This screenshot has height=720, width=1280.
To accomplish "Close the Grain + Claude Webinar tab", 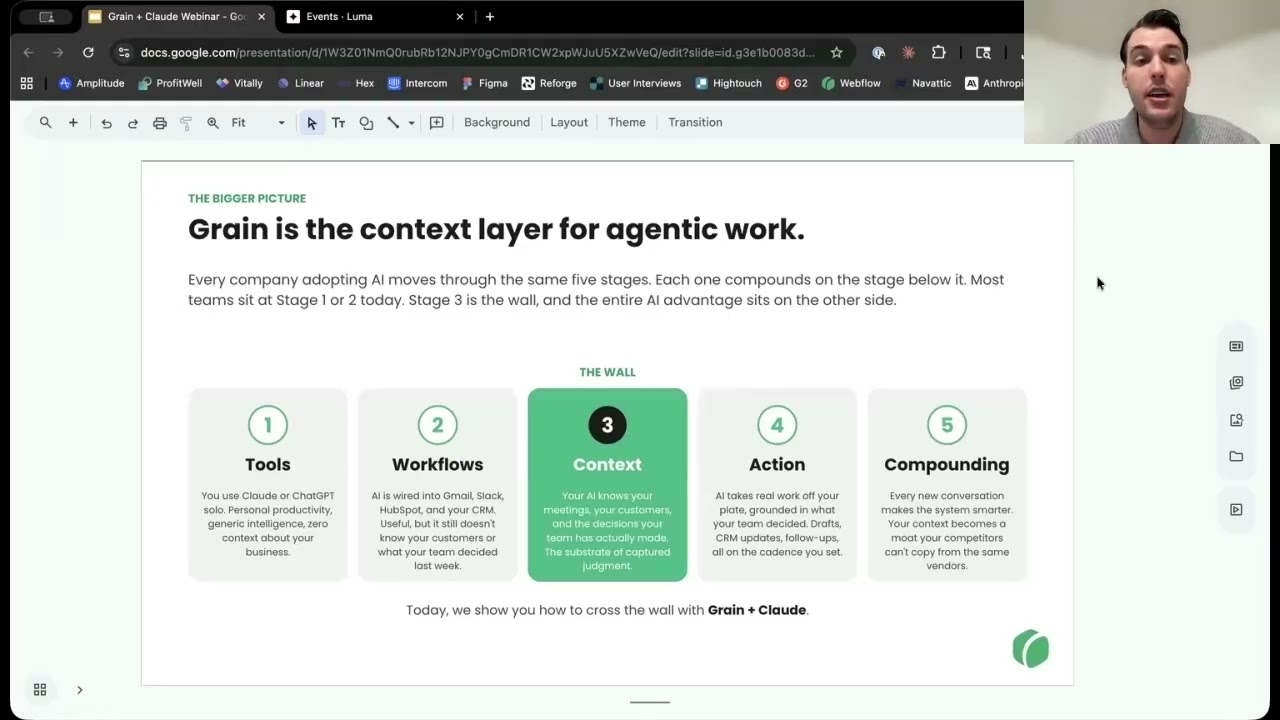I will [x=261, y=17].
